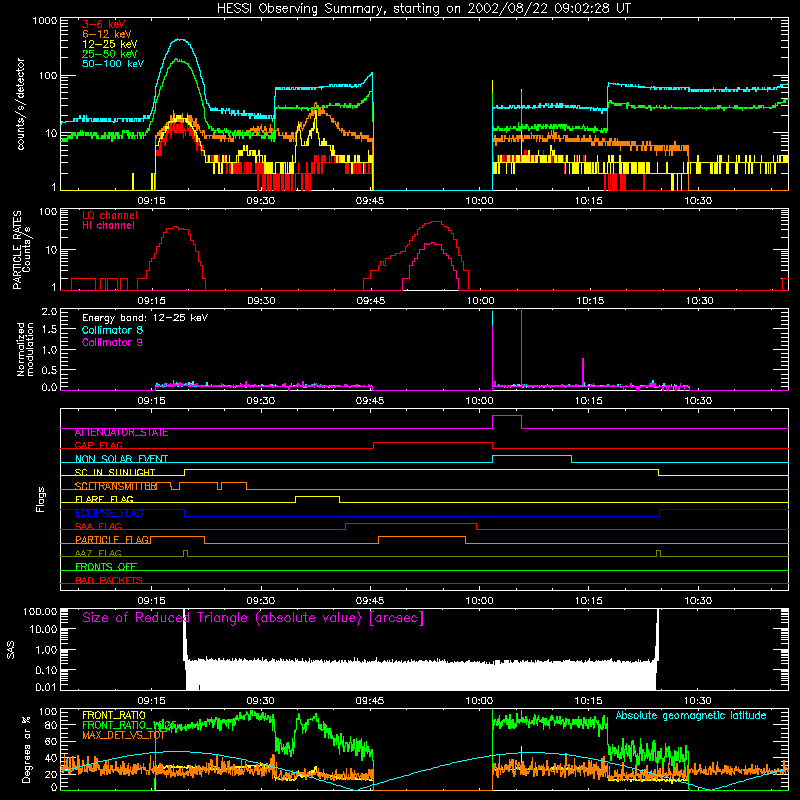This screenshot has height=800, width=800.
Task: Select the blue ECLIPSE_FLAG label
Action: pos(109,513)
